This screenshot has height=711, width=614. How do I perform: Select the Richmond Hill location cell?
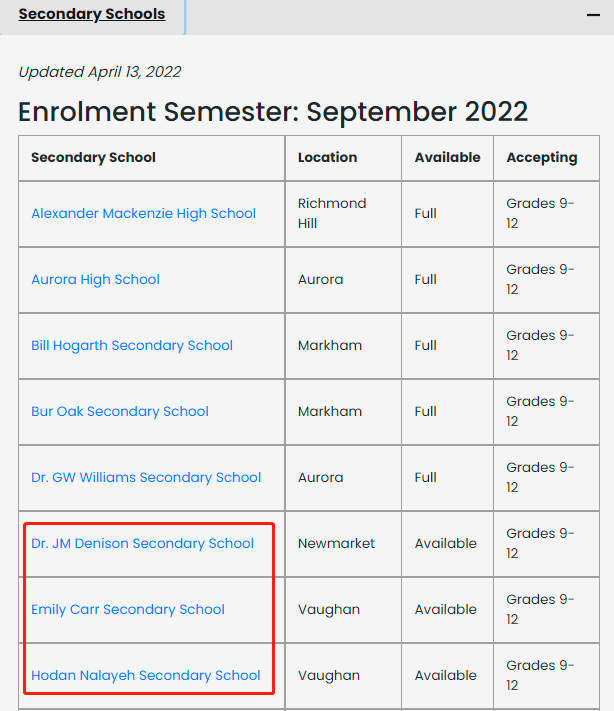(332, 213)
